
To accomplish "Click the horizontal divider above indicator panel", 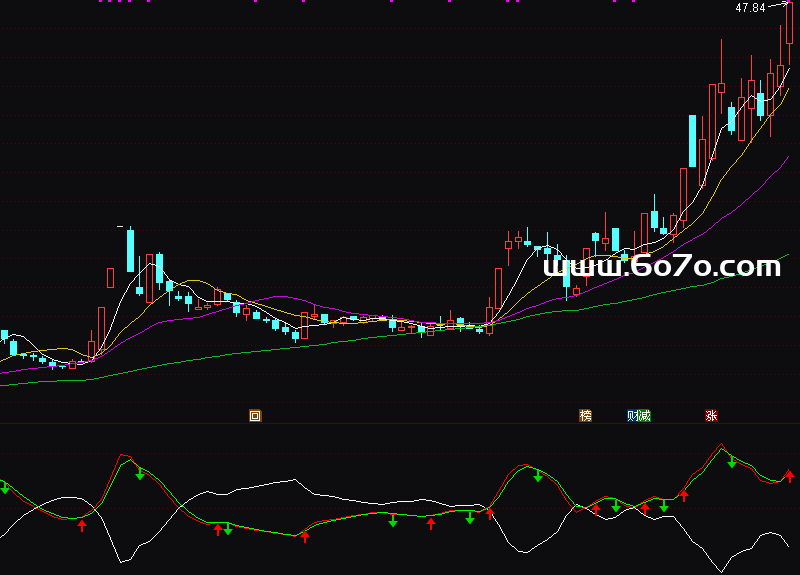I will 400,424.
